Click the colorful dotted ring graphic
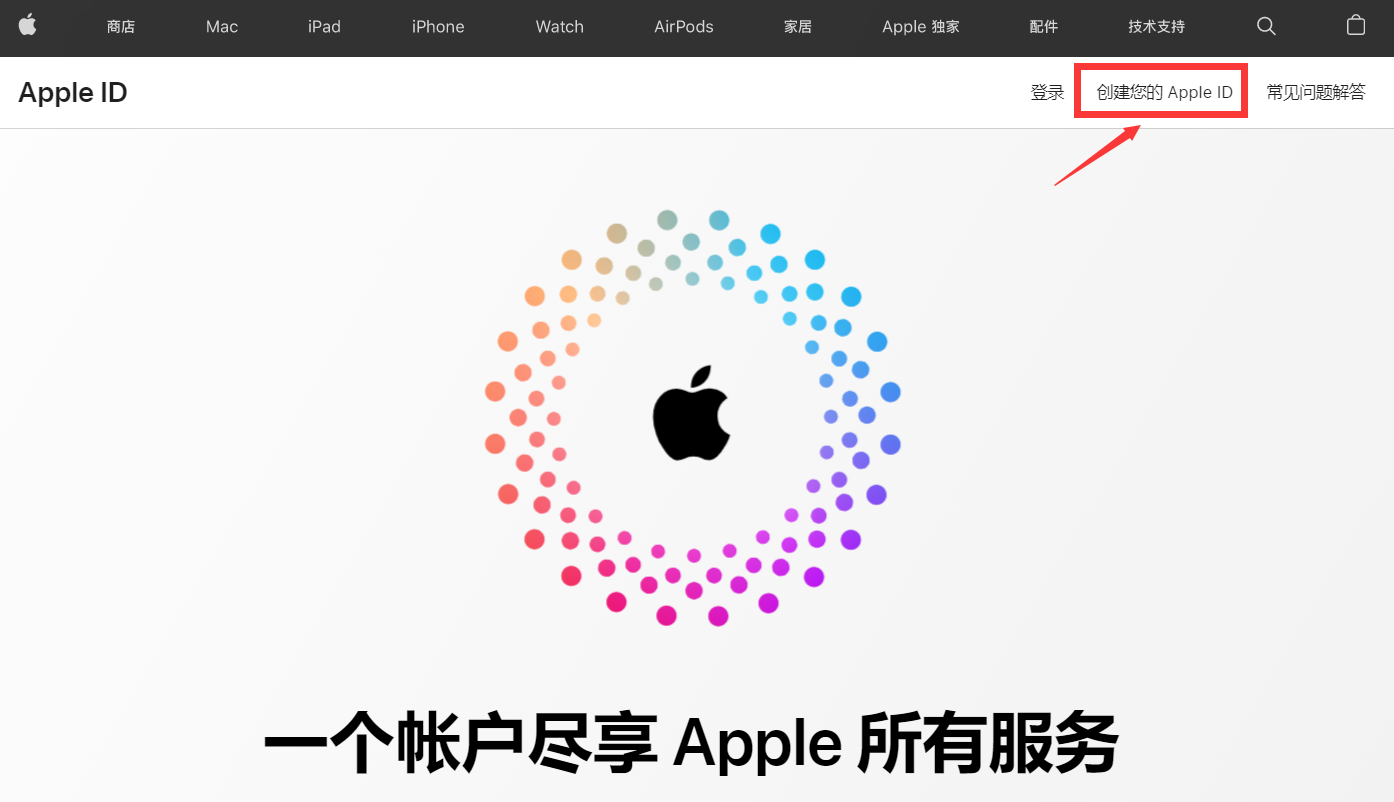 click(693, 418)
